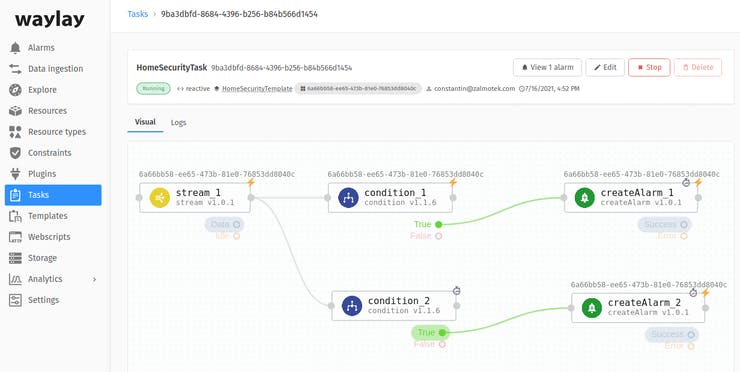Click lightning bolt on createAlarm_1 node
This screenshot has width=740, height=372.
(x=698, y=182)
